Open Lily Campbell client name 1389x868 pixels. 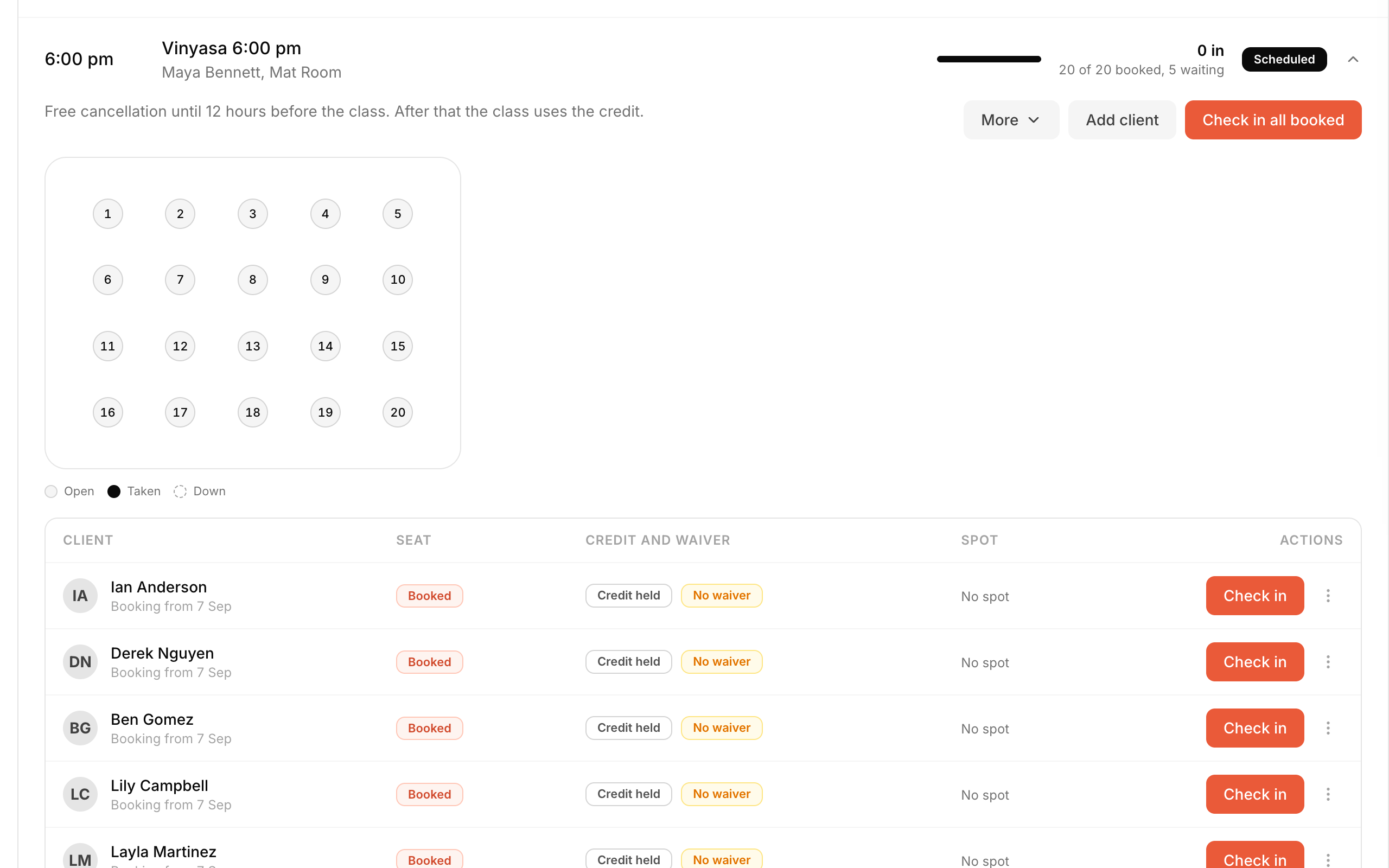pos(160,786)
